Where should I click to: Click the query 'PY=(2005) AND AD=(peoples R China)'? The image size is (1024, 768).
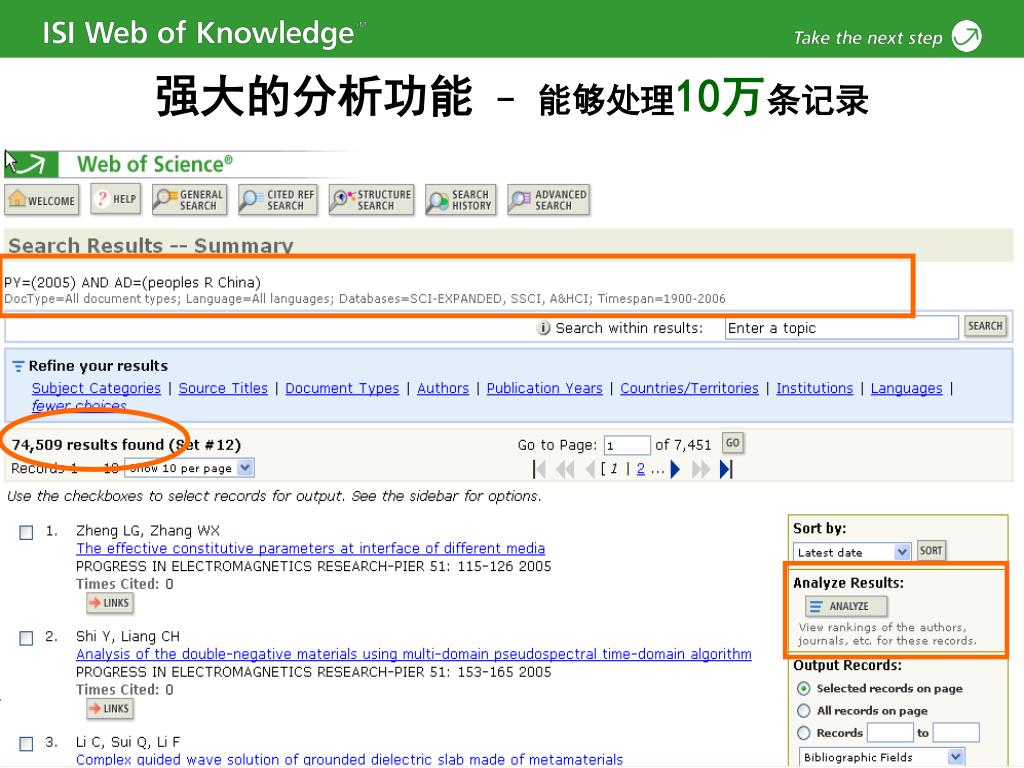pyautogui.click(x=133, y=282)
